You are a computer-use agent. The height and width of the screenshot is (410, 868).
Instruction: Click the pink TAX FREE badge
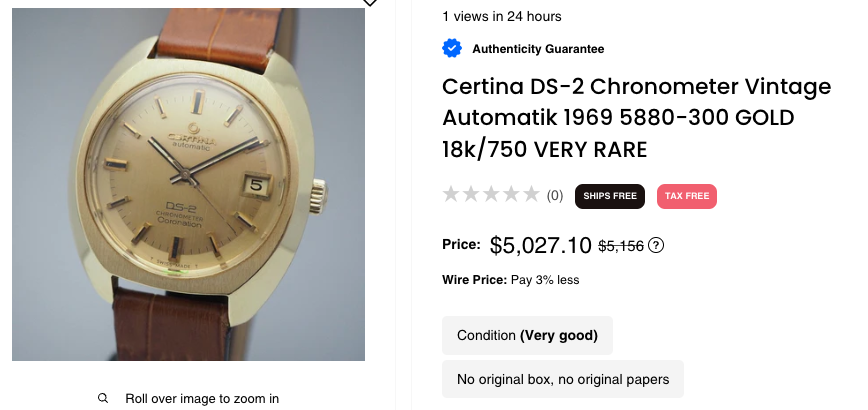686,196
